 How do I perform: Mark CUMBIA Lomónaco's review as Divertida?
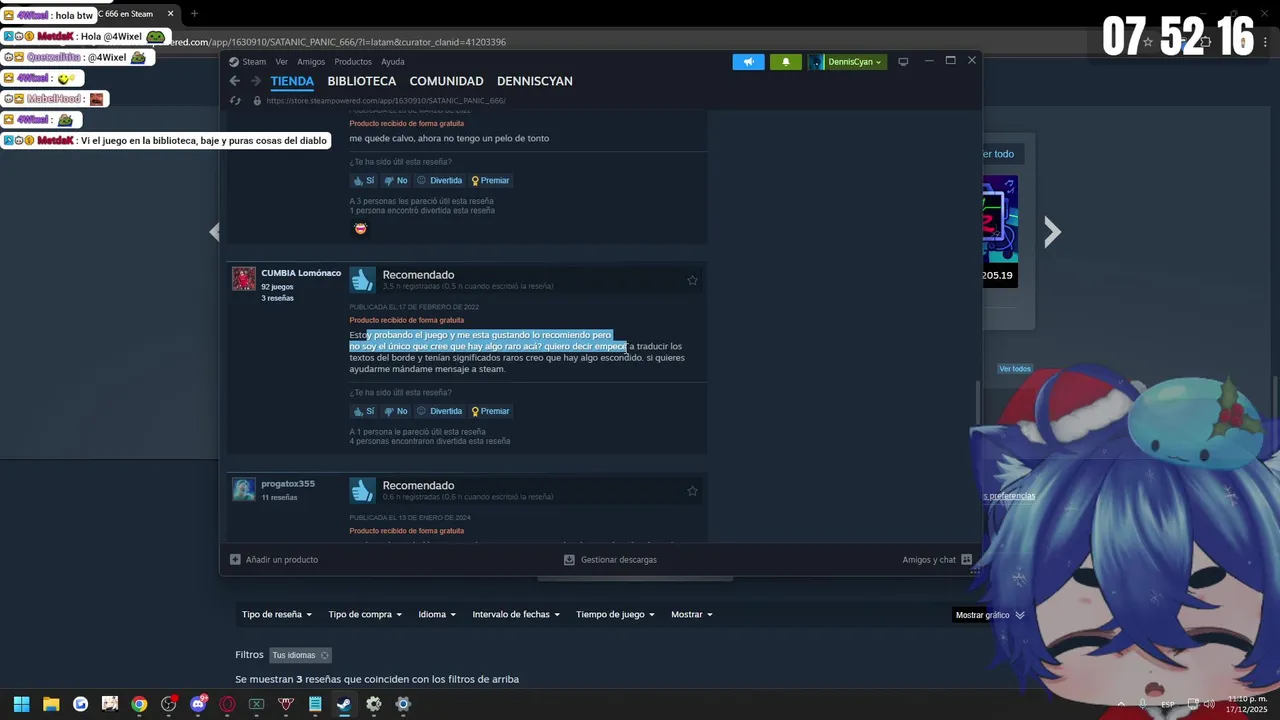click(440, 411)
